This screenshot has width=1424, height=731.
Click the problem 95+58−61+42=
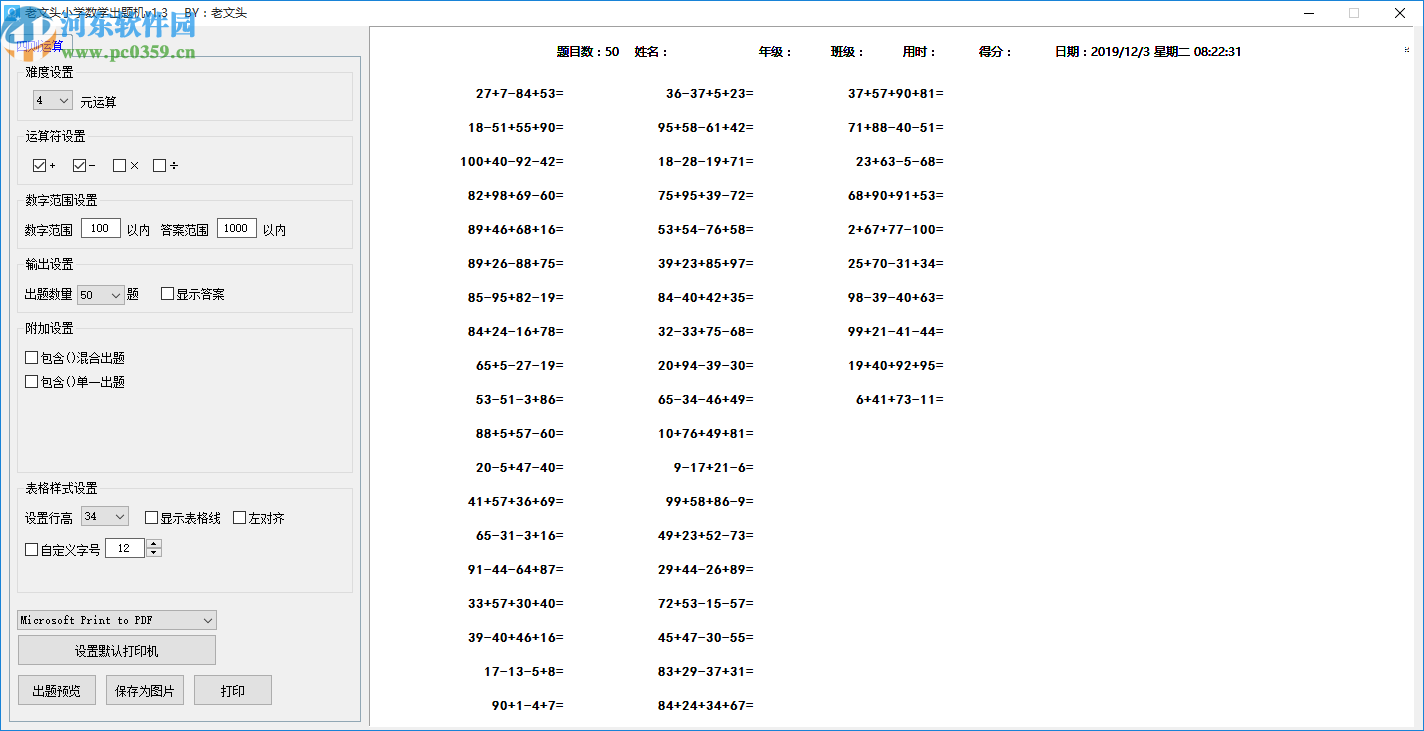(x=706, y=128)
